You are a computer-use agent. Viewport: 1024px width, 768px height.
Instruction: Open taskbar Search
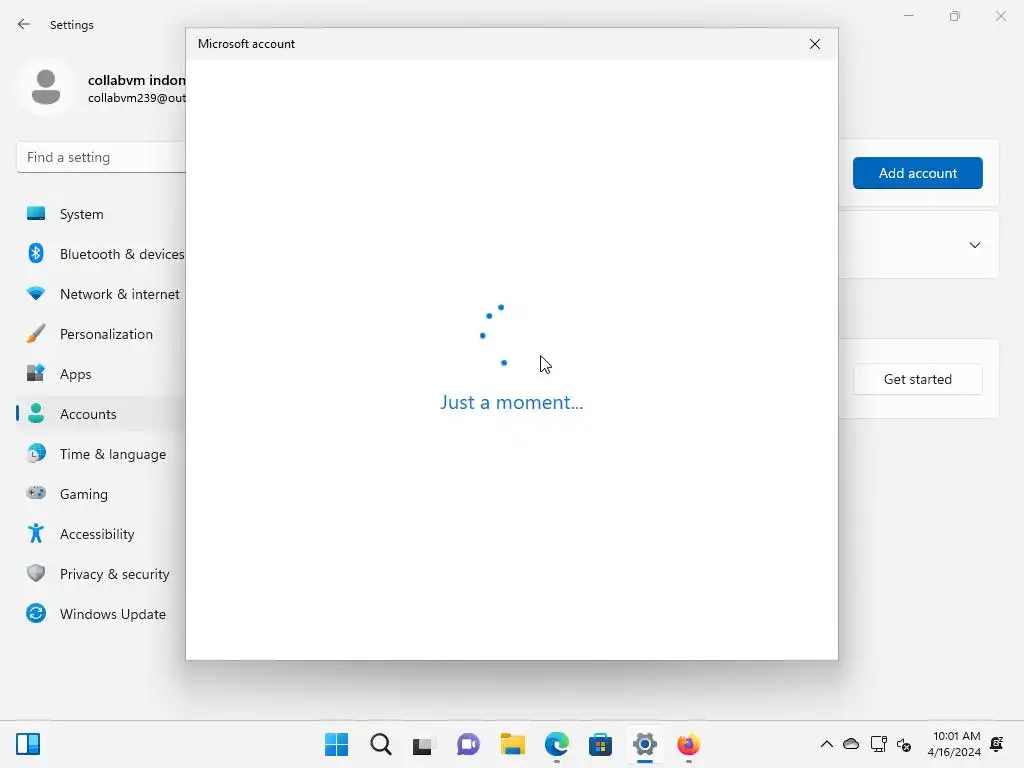point(381,744)
